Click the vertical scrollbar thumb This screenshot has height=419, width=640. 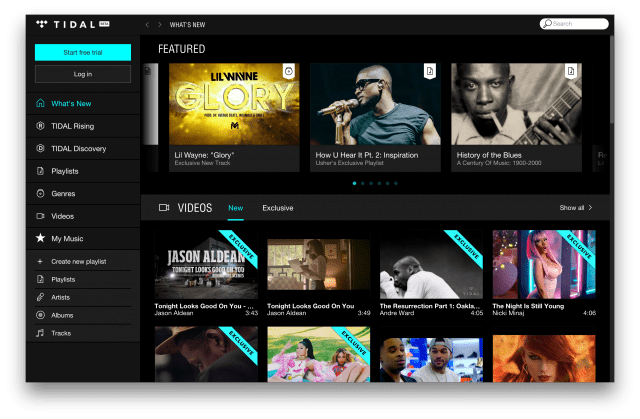(x=611, y=80)
